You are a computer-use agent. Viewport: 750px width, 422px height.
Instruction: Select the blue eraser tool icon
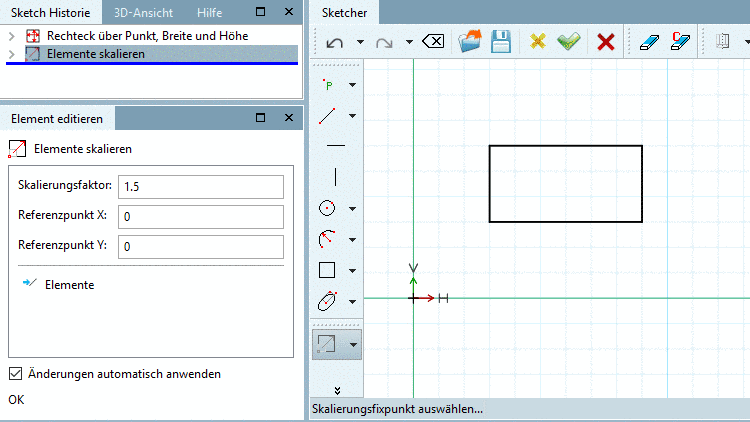point(649,42)
